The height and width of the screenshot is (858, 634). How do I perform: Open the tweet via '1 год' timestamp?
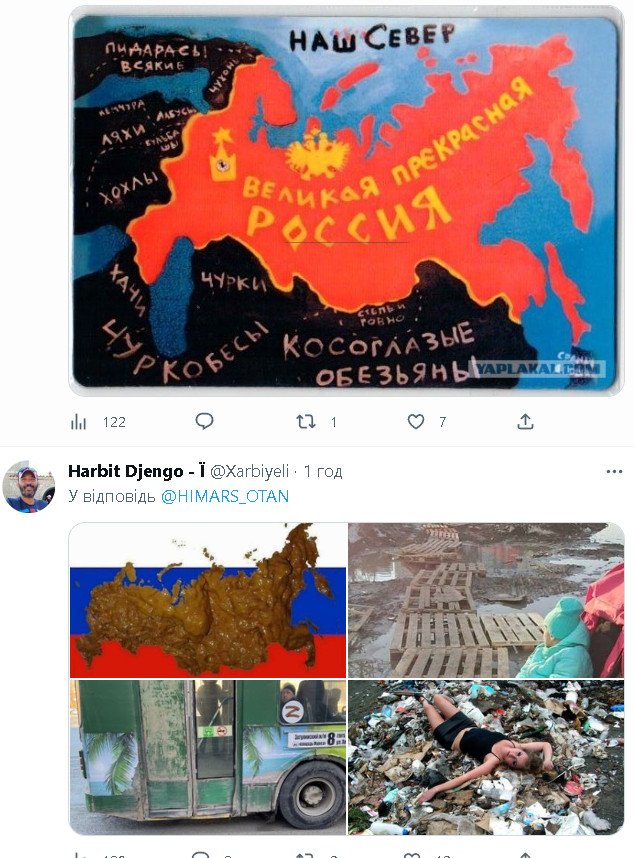pos(323,471)
